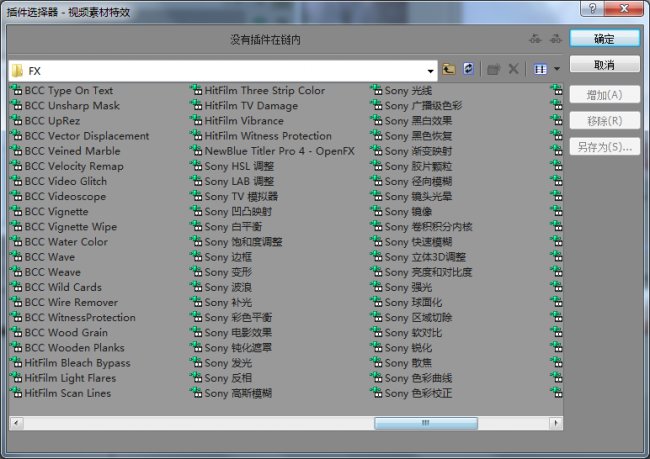Select BCC Type On Text plugin
The height and width of the screenshot is (459, 650).
pos(62,90)
